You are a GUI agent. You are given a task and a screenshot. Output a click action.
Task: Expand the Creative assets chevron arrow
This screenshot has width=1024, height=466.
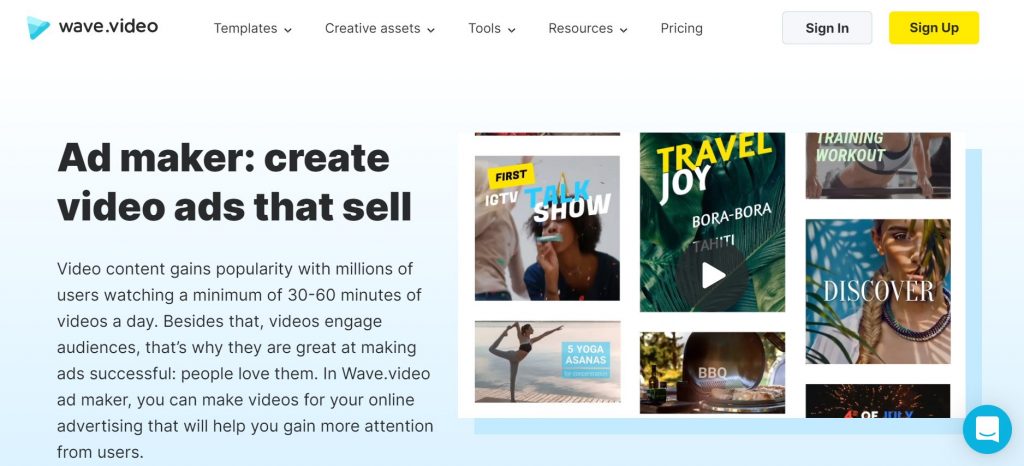click(431, 29)
